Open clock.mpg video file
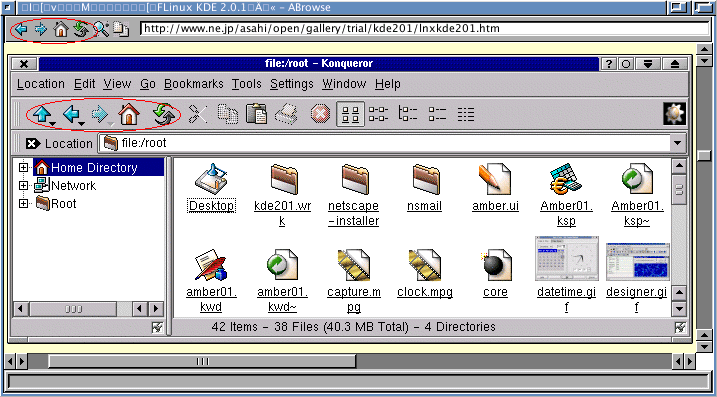The width and height of the screenshot is (717, 397). [424, 265]
